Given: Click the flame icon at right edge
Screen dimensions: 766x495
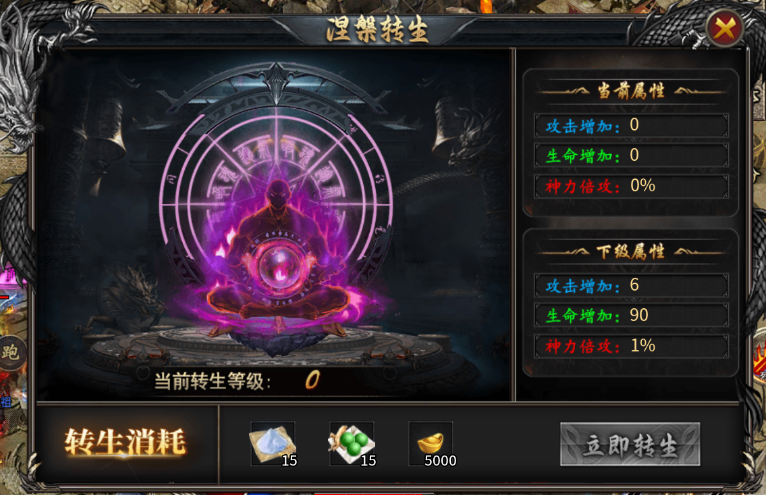Looking at the screenshot, I should [x=760, y=359].
